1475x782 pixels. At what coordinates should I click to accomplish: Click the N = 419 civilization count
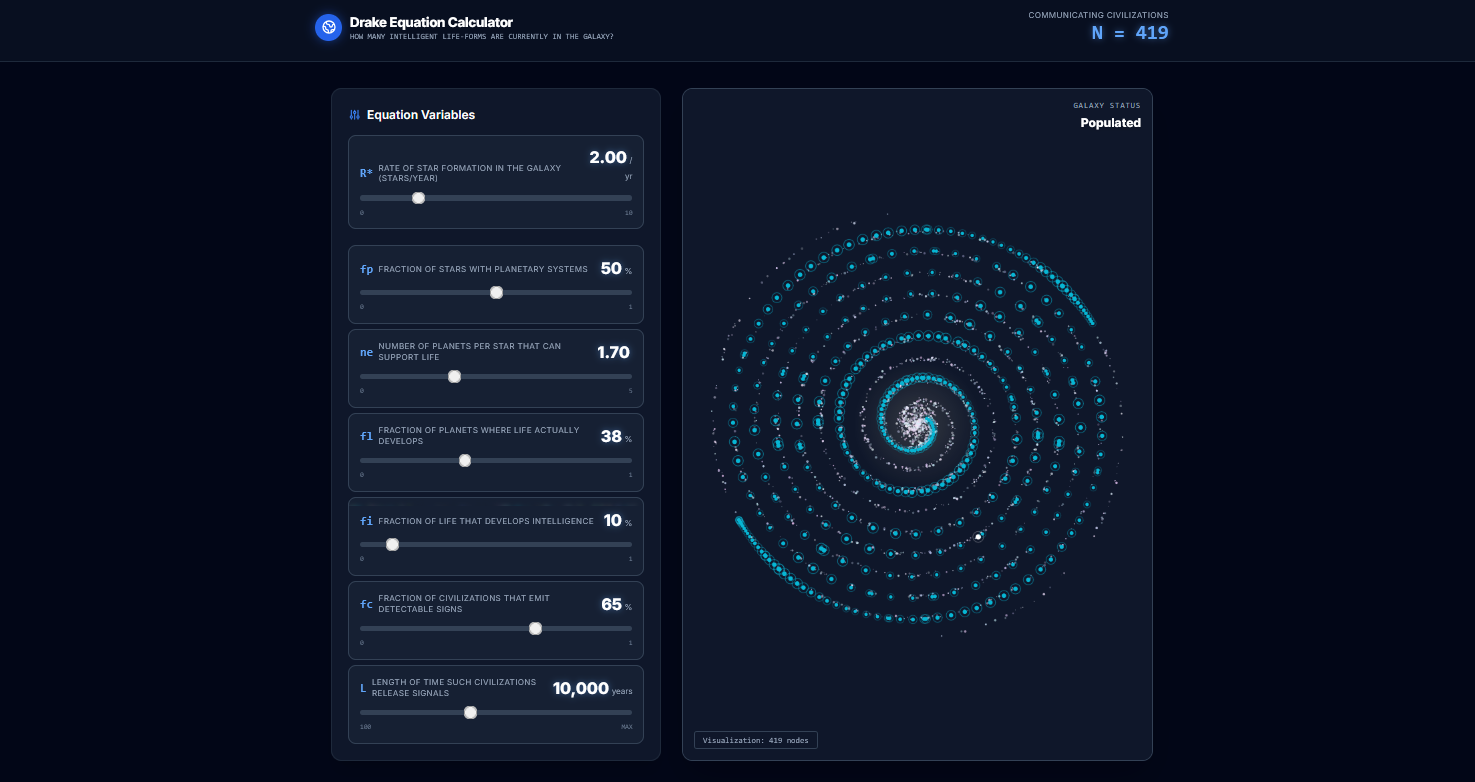[1130, 33]
